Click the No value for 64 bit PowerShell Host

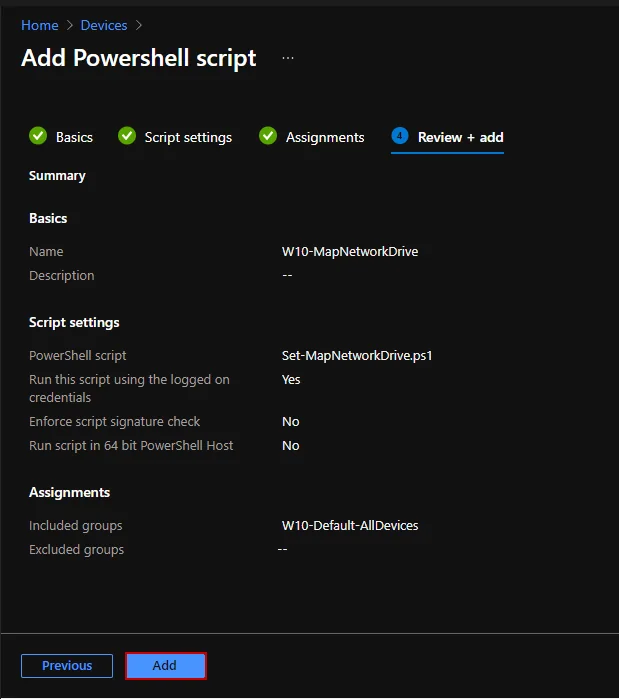[x=291, y=445]
